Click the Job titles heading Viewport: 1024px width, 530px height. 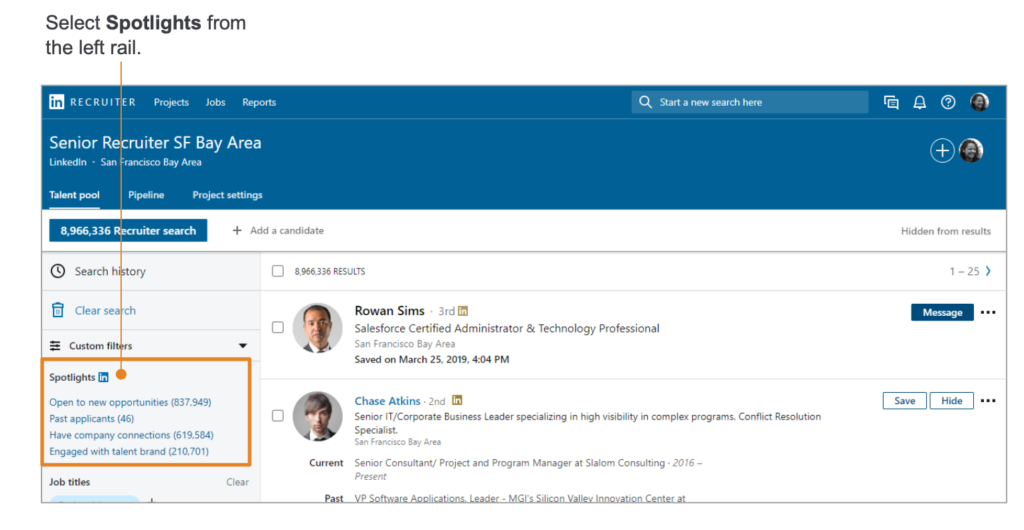point(69,482)
